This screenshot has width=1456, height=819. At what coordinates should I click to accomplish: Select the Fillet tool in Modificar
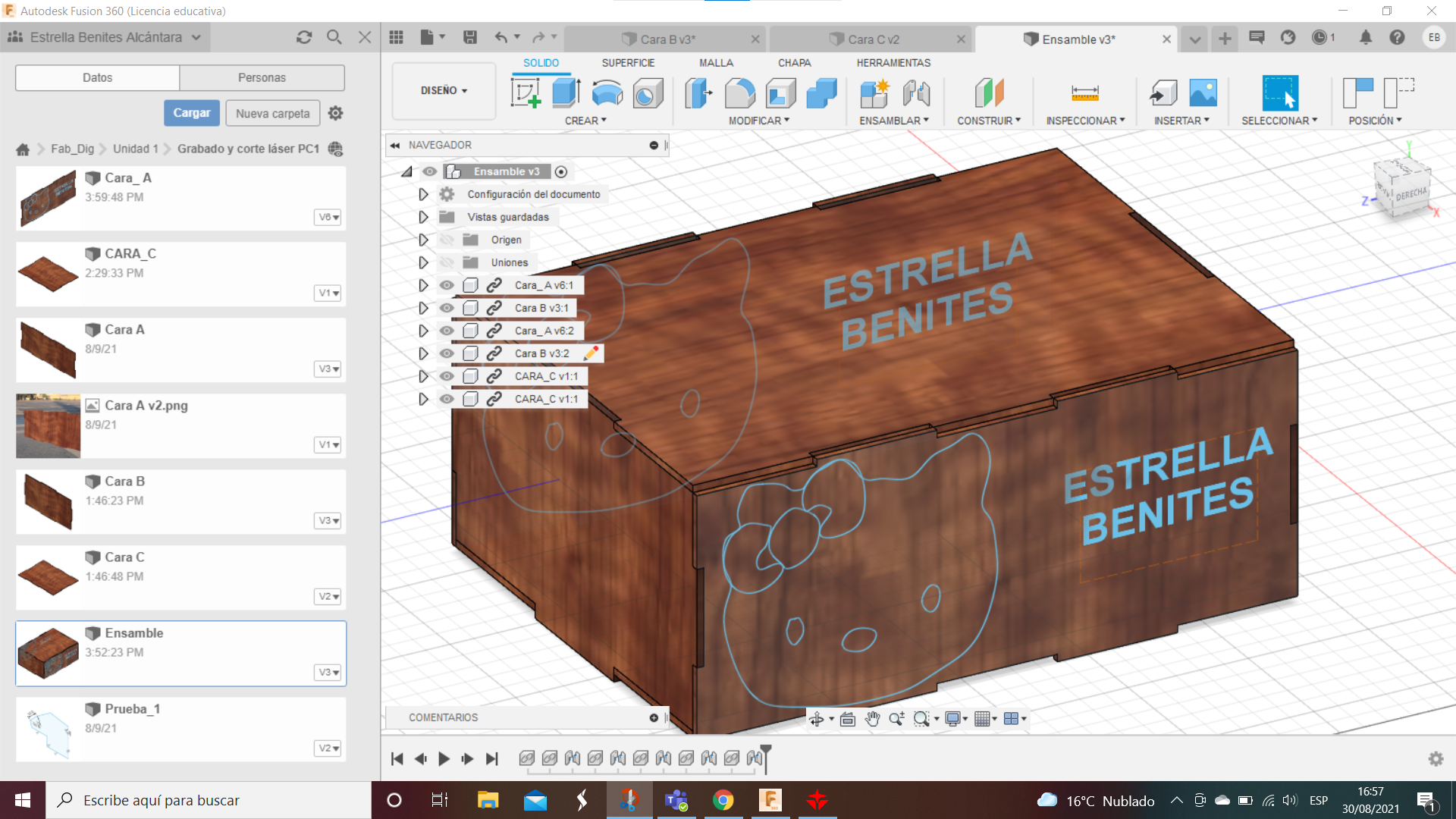[x=741, y=93]
